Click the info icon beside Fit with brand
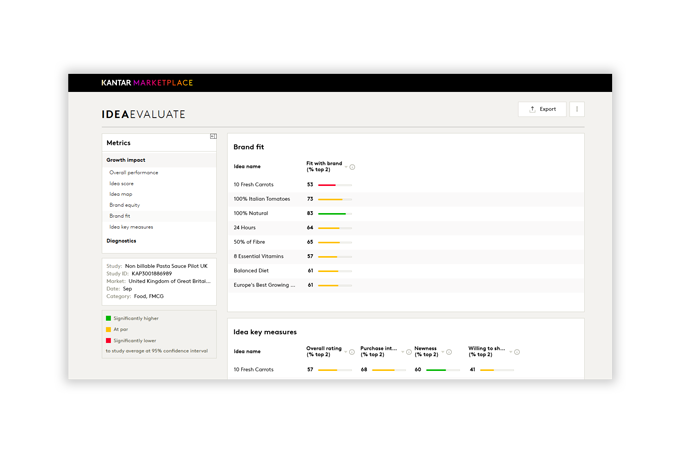680x453 pixels. click(352, 167)
